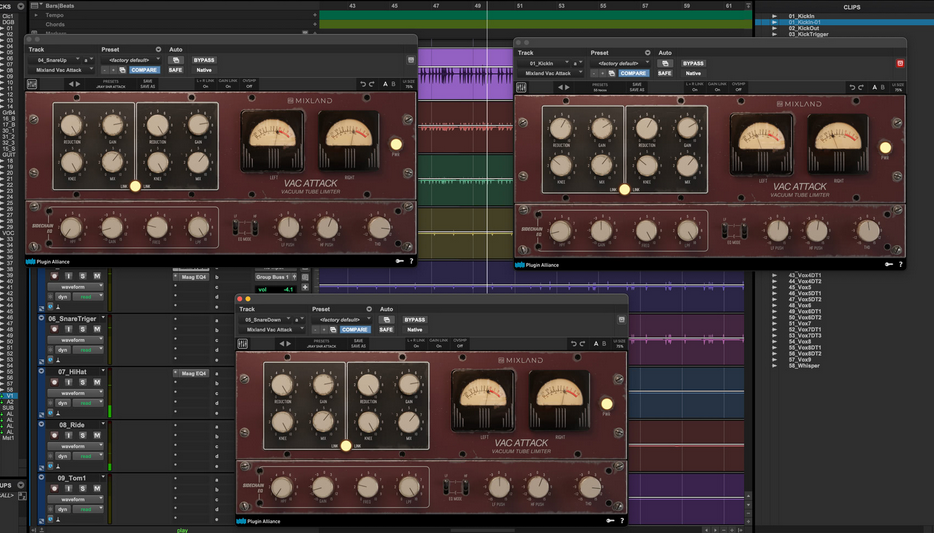Click undo arrow in 01_KickIn plugin toolbar
934x533 pixels.
[x=852, y=87]
